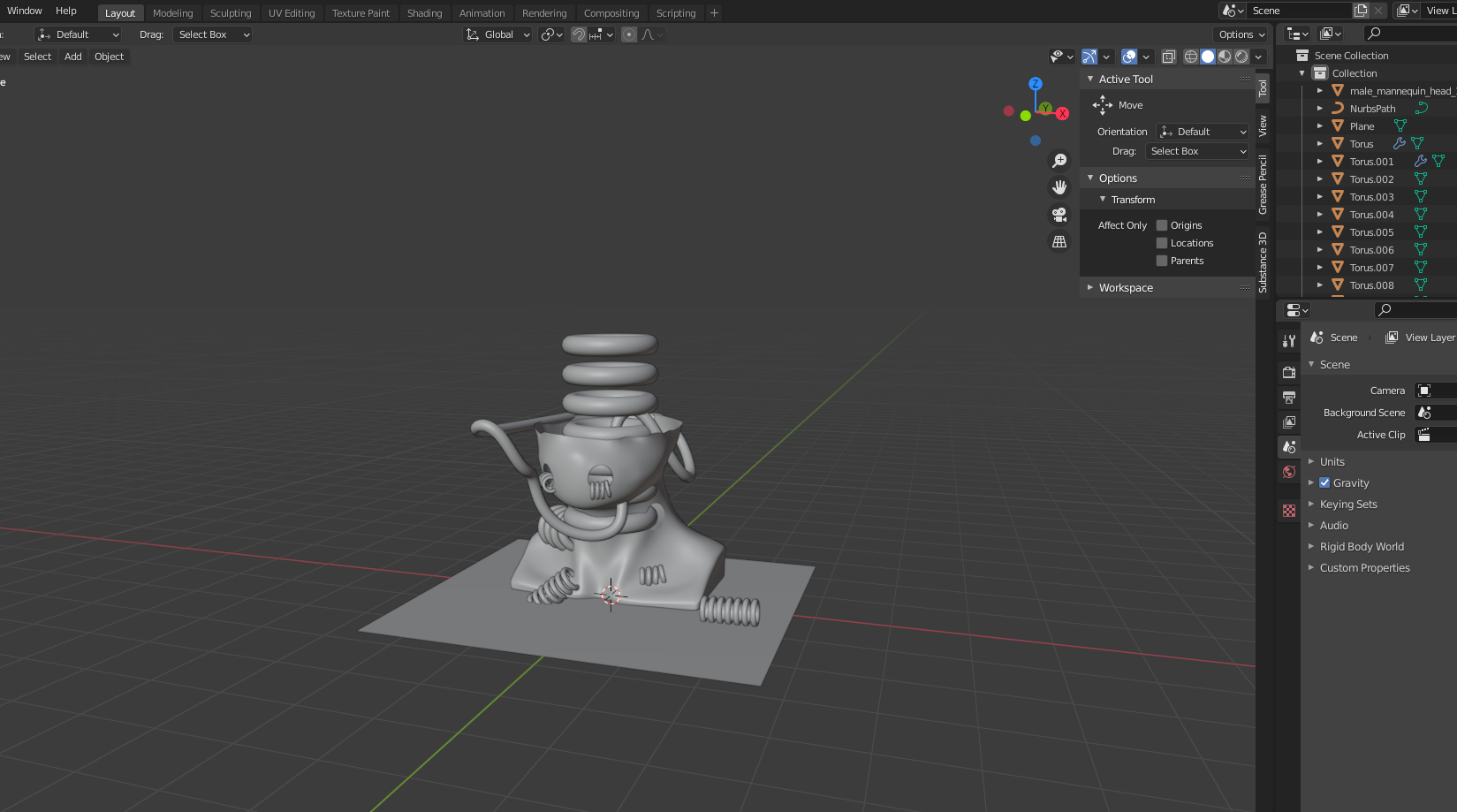Click the blue Z axis on gizmo
The height and width of the screenshot is (812, 1457).
pos(1036,83)
